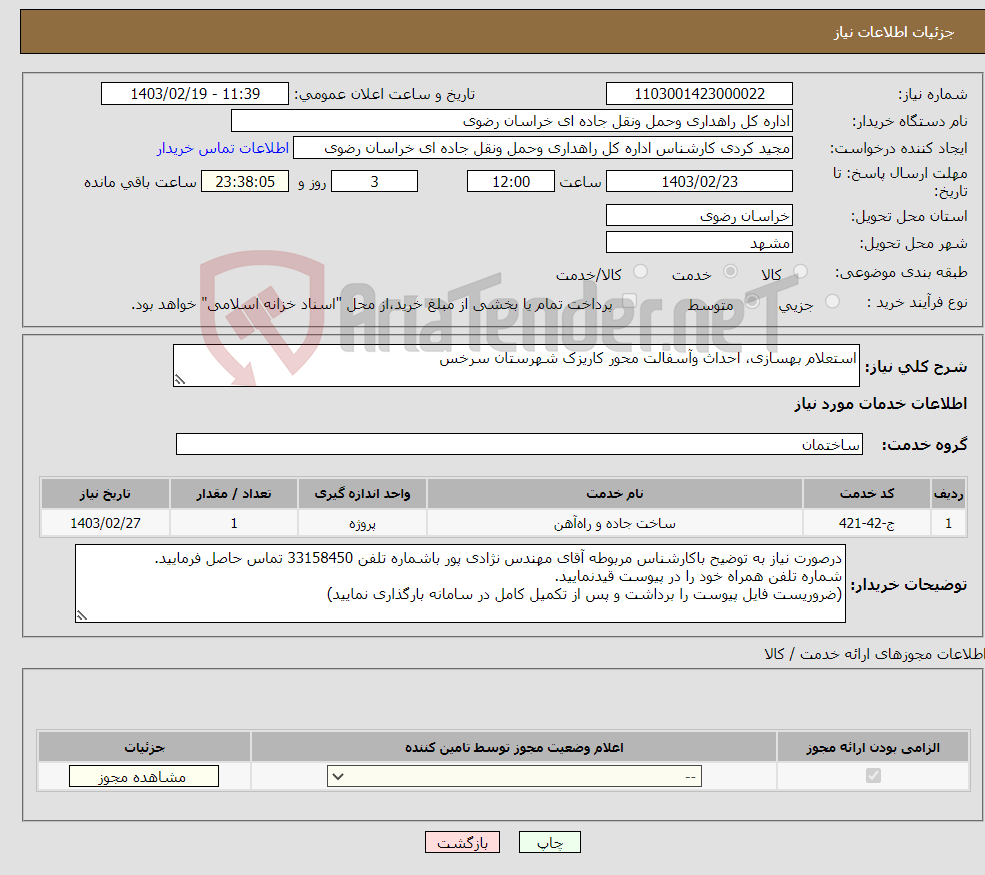Click the province field خراسان رضوی
The image size is (985, 875).
tap(699, 215)
